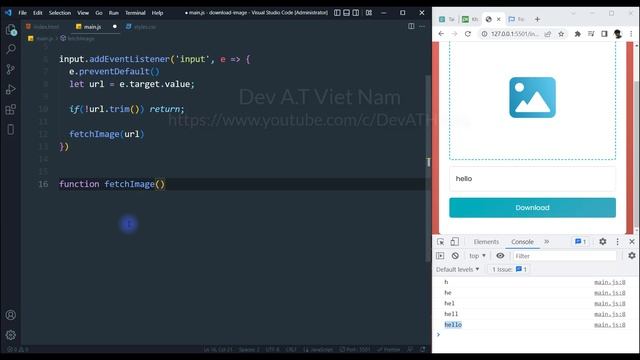Reload the browser page
Screen dimensions: 640x360
468,34
